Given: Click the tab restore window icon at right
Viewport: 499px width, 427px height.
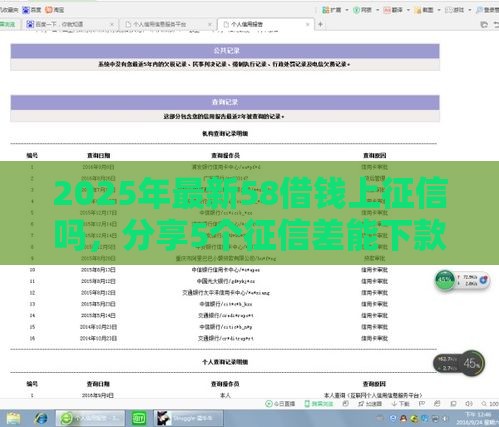Looking at the screenshot, I should 484,24.
